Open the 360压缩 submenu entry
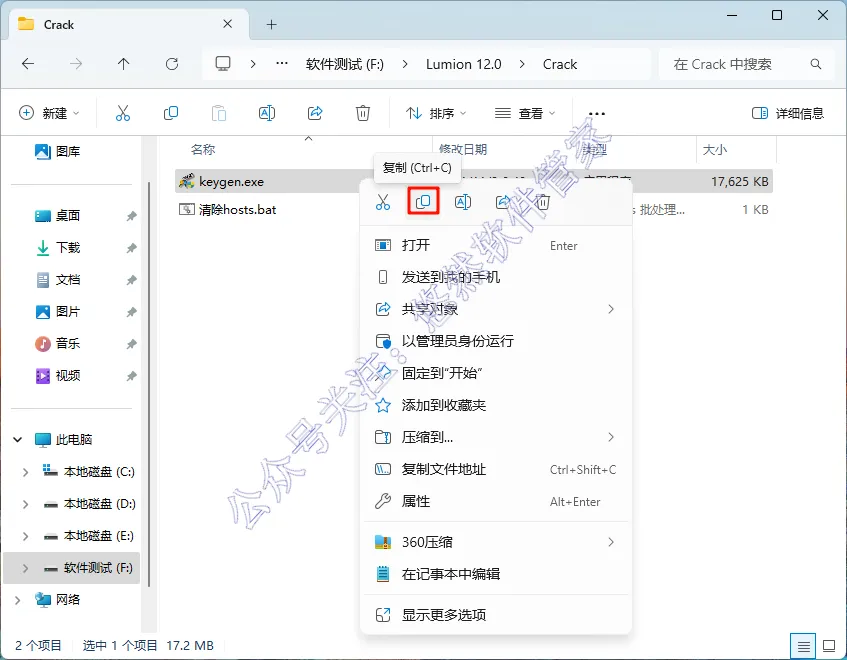Image resolution: width=847 pixels, height=660 pixels. 495,542
